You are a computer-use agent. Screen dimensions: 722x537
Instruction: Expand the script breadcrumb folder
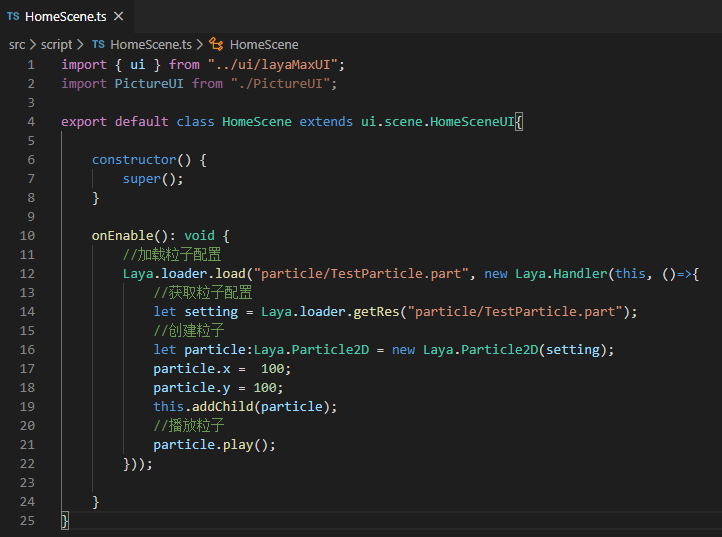[x=56, y=44]
